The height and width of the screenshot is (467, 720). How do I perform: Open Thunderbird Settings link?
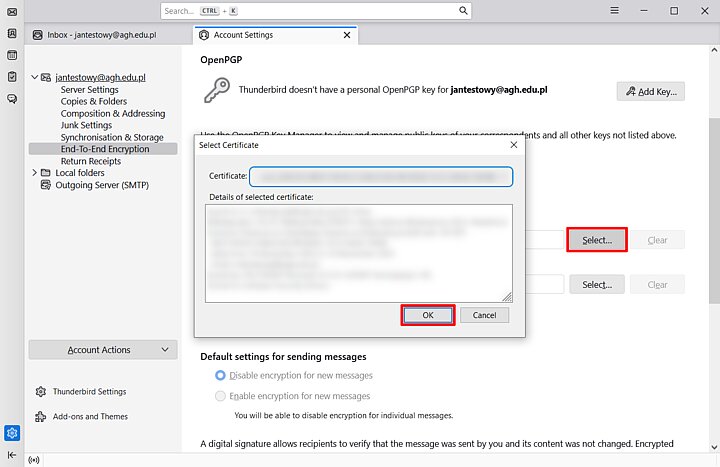click(89, 392)
